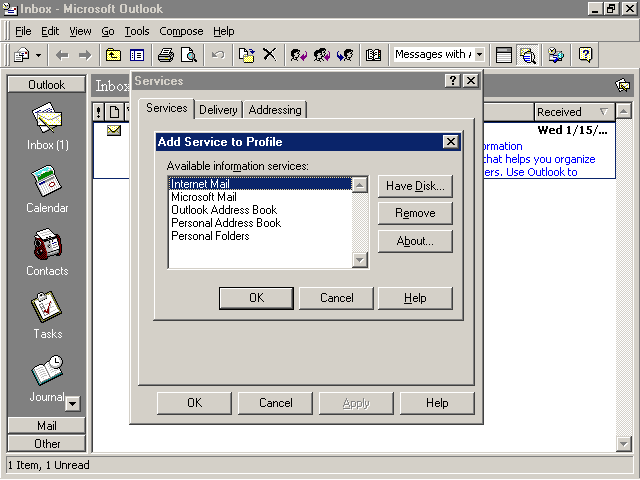Click the Have Disk... button
This screenshot has width=640, height=480.
(415, 186)
